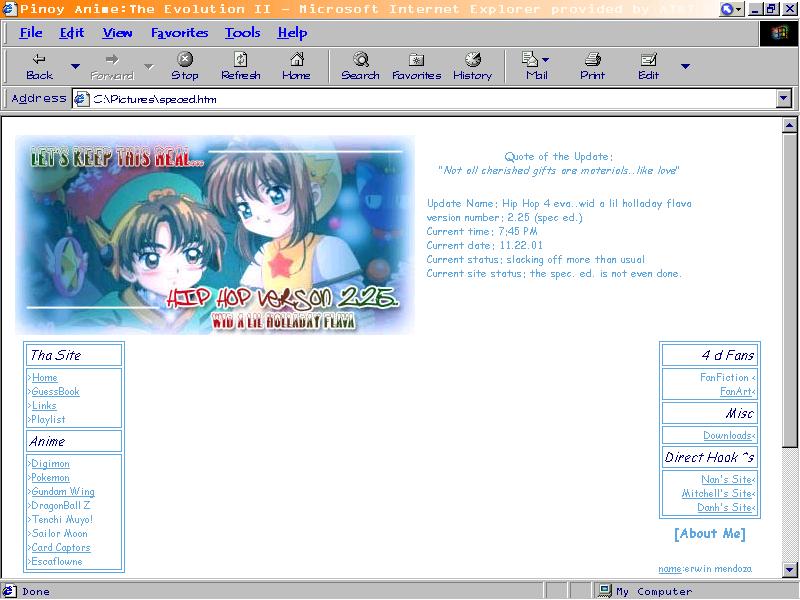Click the blue round icon in the title bar
This screenshot has height=600, width=800.
click(728, 9)
